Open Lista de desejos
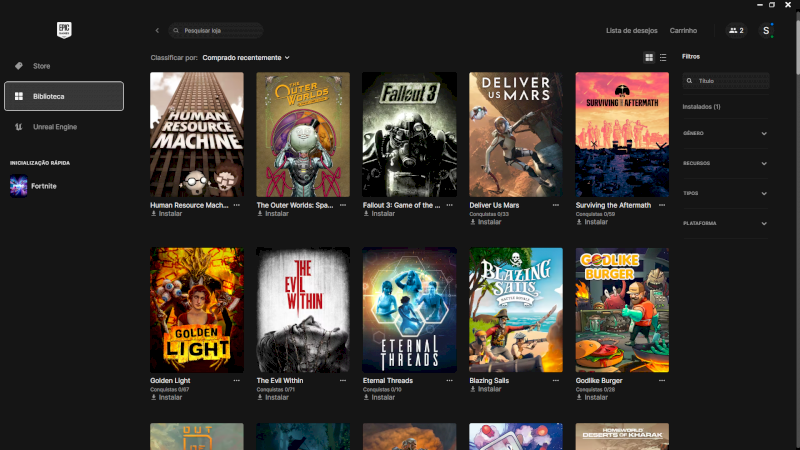 (x=631, y=31)
